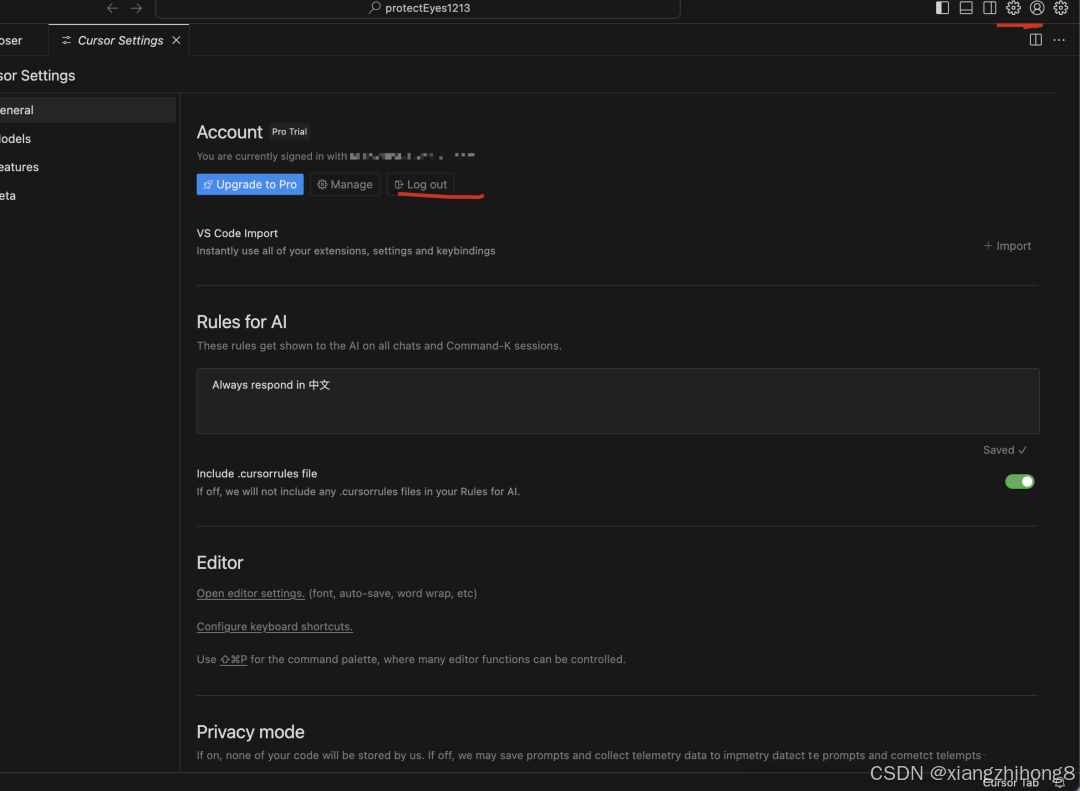Click the Log out button
Screen dimensions: 1080x791
point(421,185)
